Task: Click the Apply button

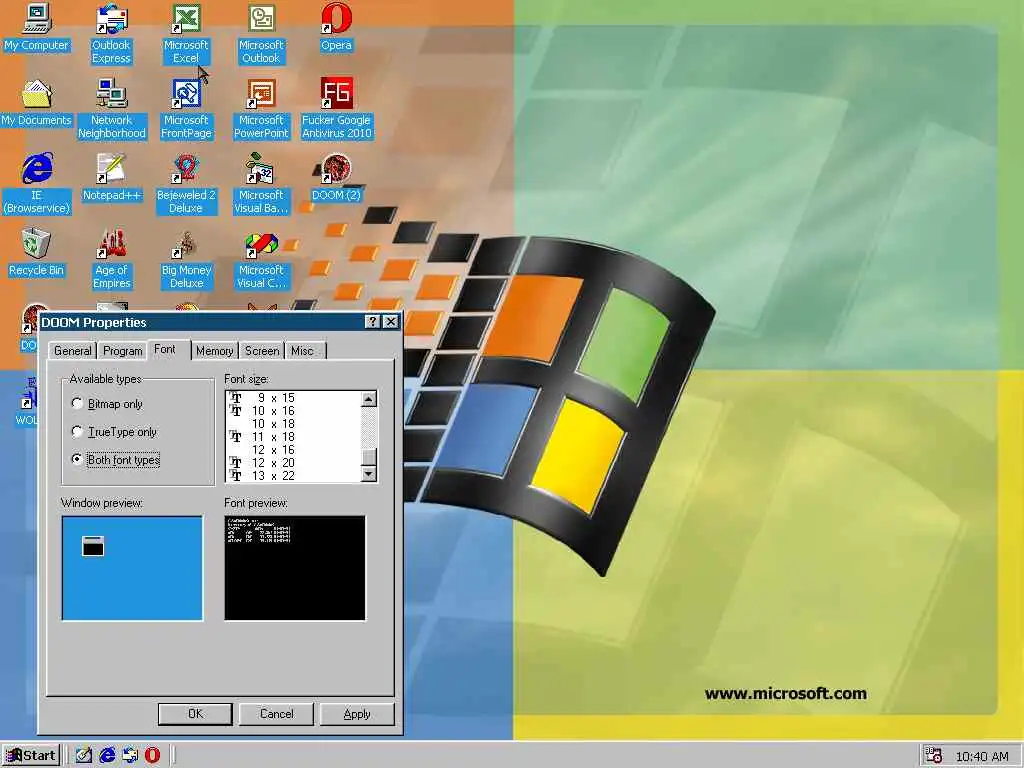Action: 357,714
